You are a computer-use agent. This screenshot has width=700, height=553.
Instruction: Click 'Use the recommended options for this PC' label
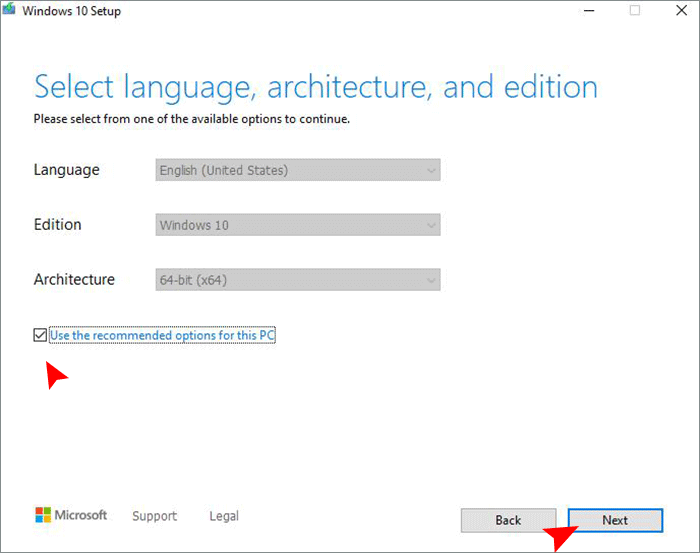click(162, 335)
